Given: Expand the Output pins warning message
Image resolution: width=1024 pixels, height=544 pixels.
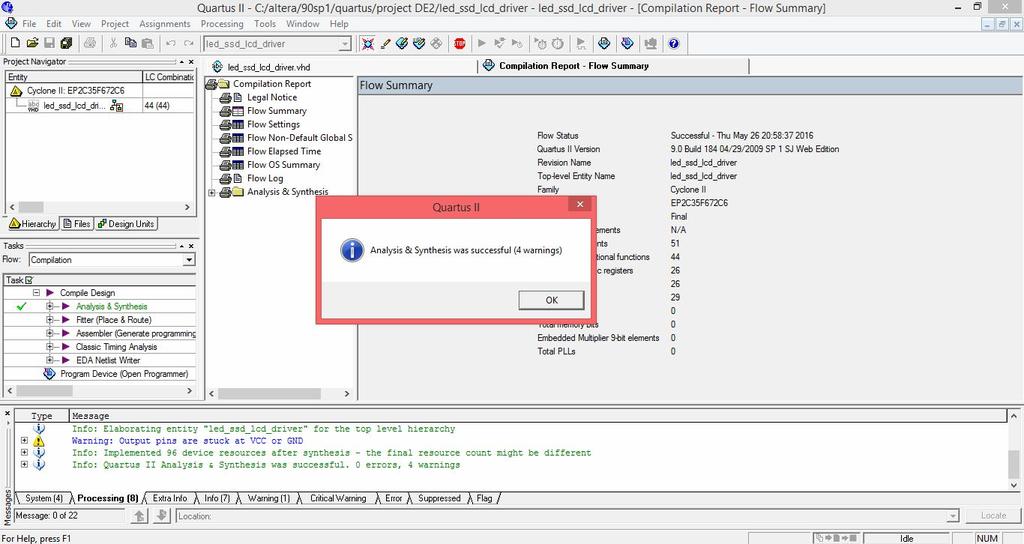Looking at the screenshot, I should [24, 441].
